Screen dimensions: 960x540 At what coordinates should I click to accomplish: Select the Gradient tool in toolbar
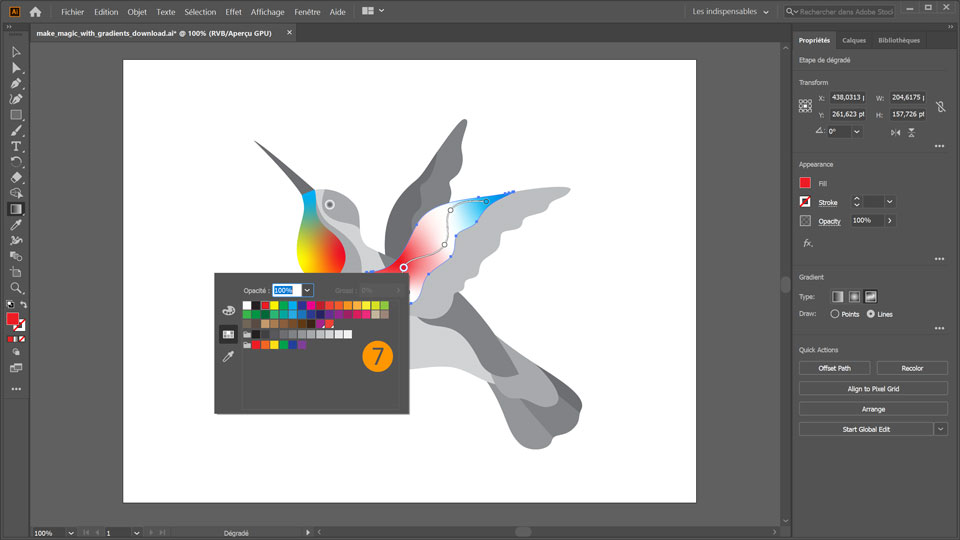tap(16, 209)
